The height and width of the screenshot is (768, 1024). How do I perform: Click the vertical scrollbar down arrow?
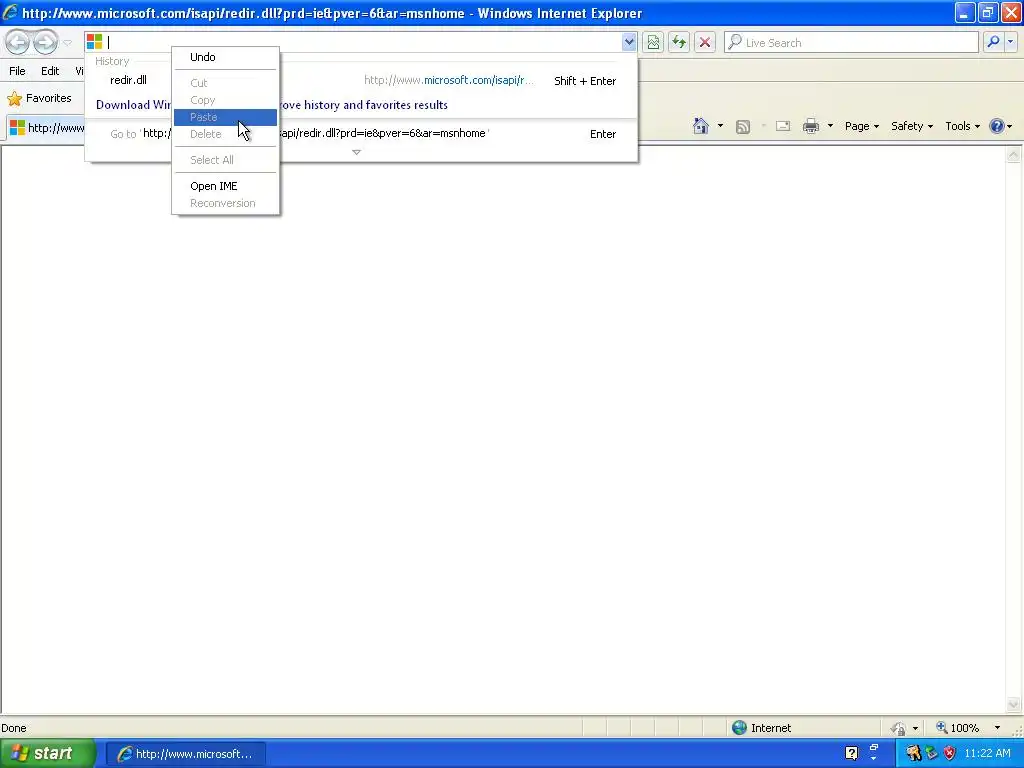(x=1013, y=704)
